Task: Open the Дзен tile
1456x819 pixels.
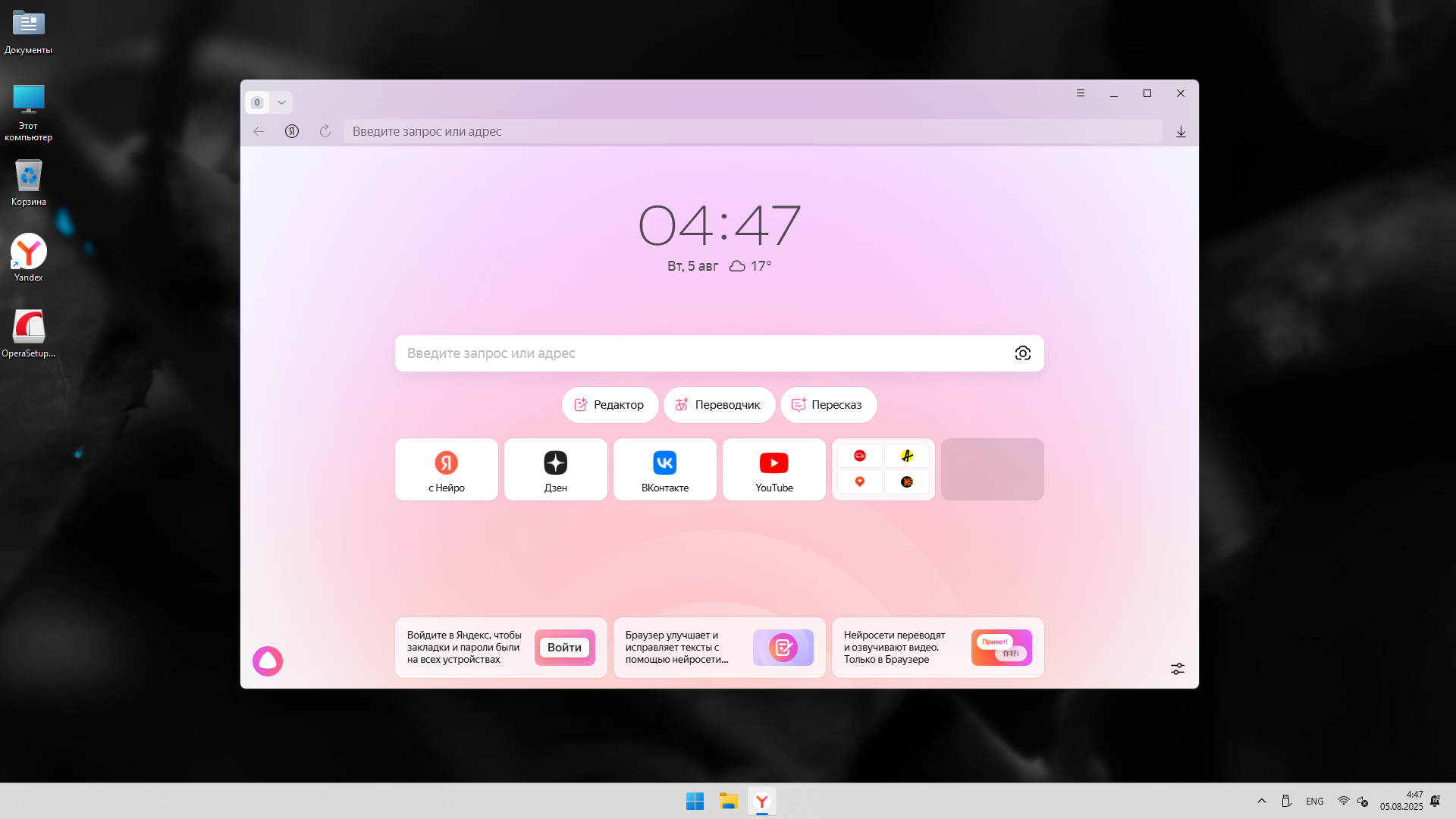Action: click(x=556, y=469)
